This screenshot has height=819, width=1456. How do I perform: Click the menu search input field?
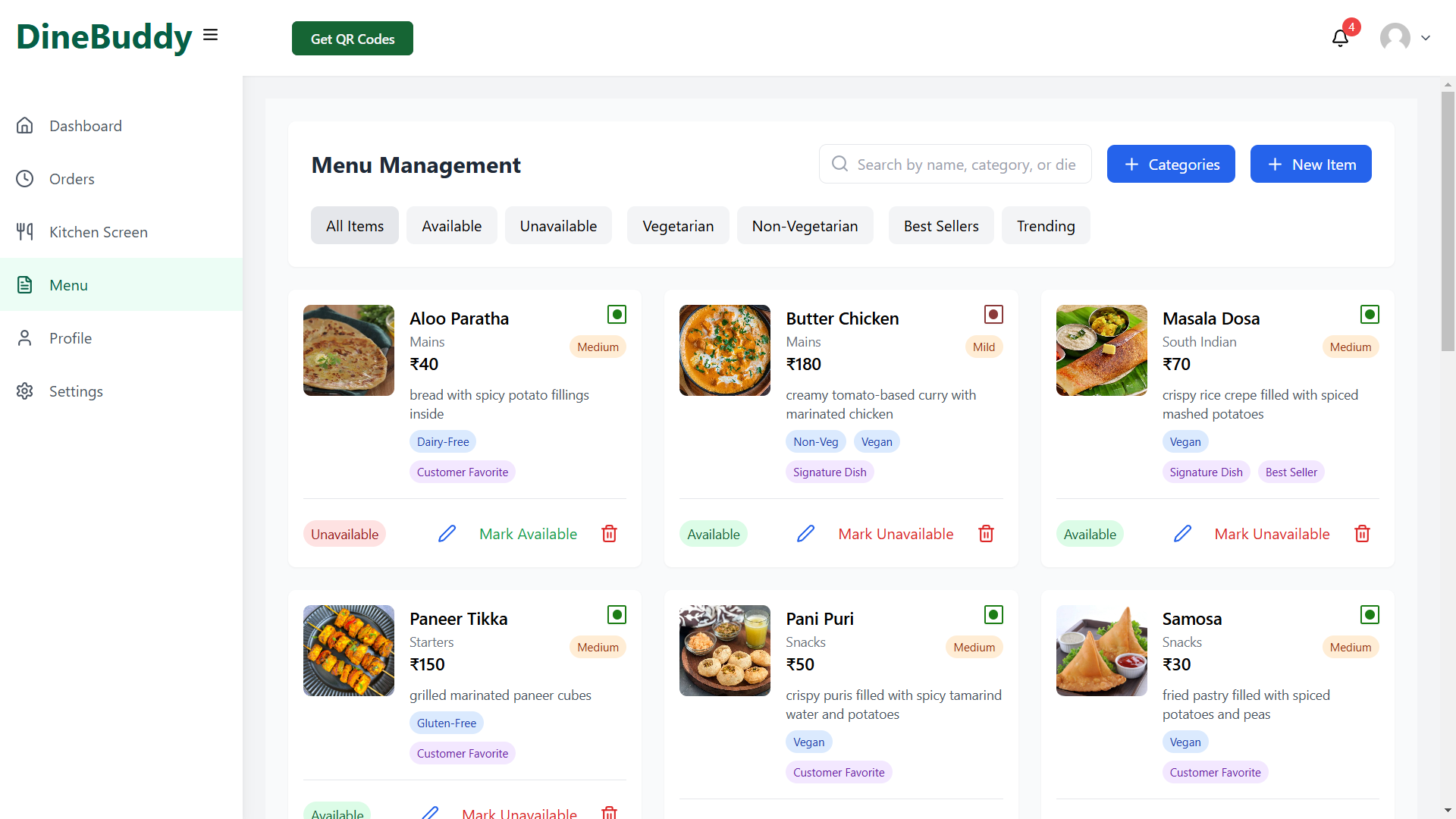coord(955,164)
